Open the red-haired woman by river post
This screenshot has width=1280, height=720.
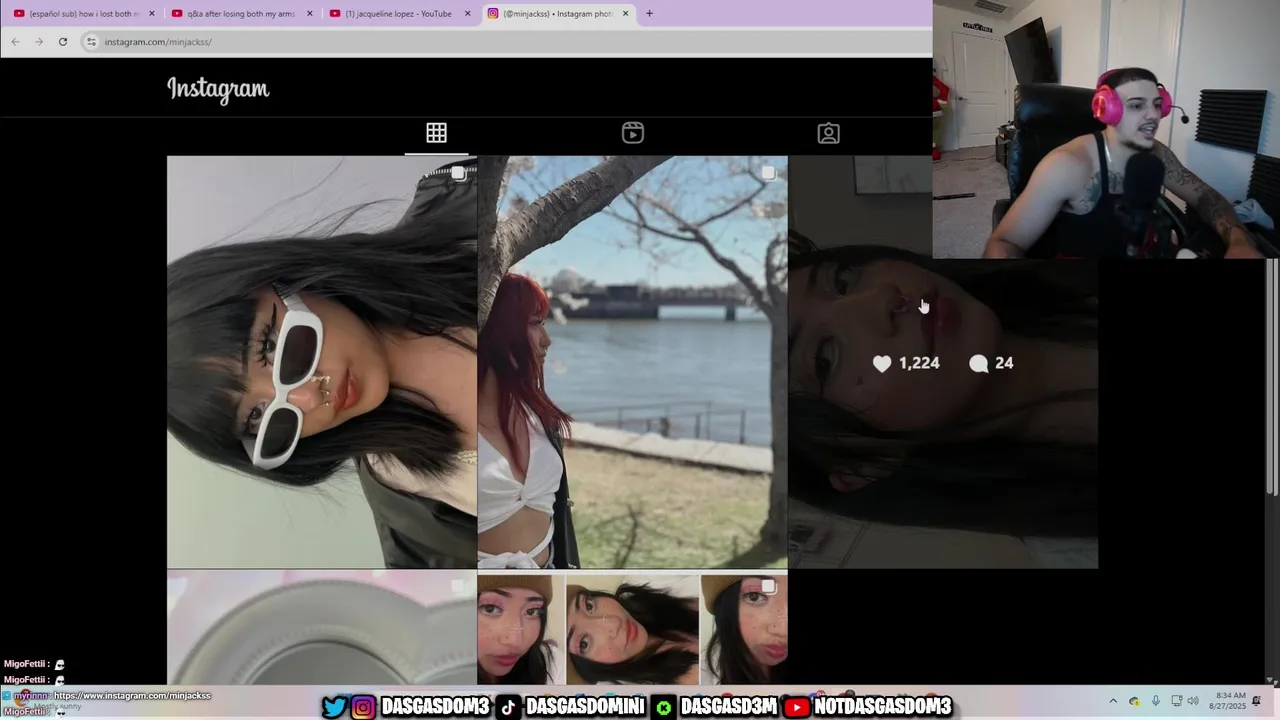tap(632, 362)
